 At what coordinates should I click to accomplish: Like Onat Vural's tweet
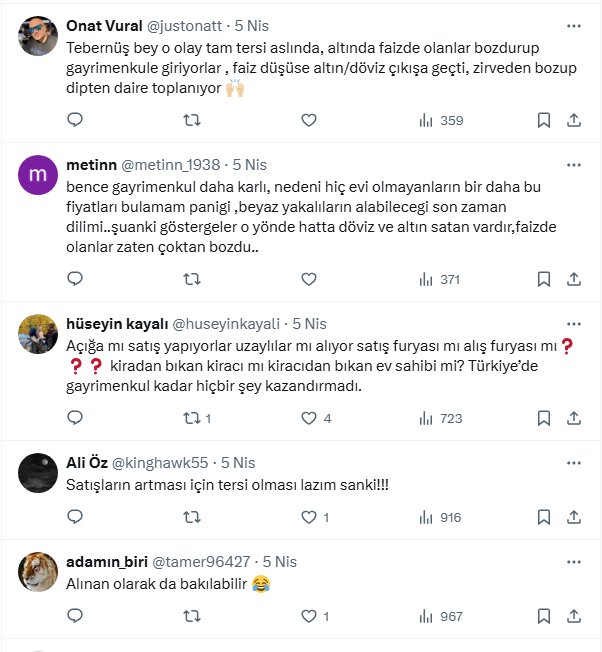pos(309,121)
